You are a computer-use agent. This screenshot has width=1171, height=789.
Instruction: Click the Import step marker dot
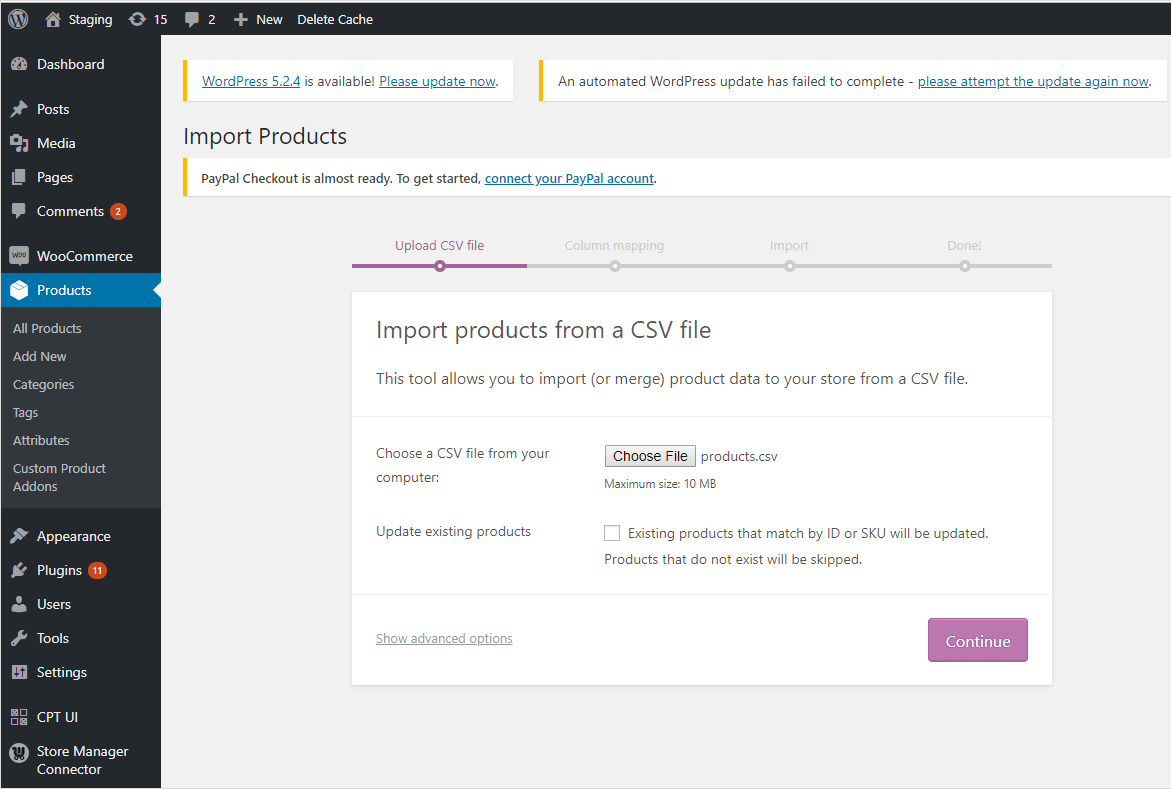pyautogui.click(x=789, y=266)
